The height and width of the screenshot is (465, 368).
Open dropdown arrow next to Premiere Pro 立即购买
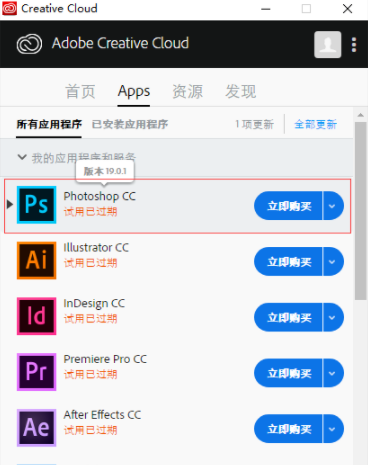click(333, 373)
